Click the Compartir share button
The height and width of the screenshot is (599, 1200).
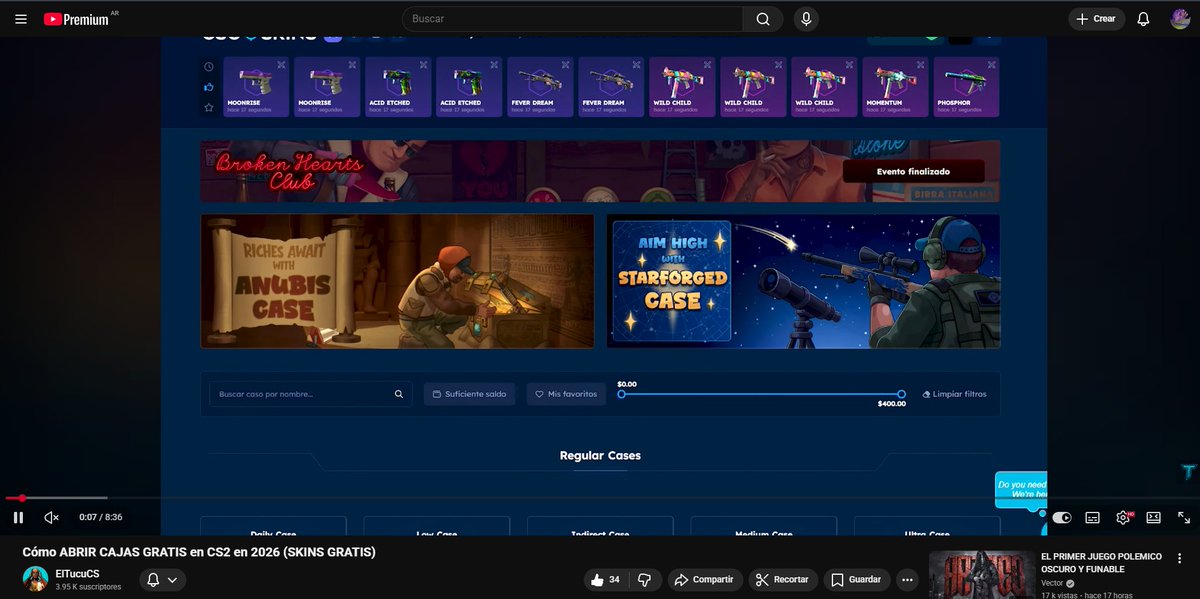point(704,579)
